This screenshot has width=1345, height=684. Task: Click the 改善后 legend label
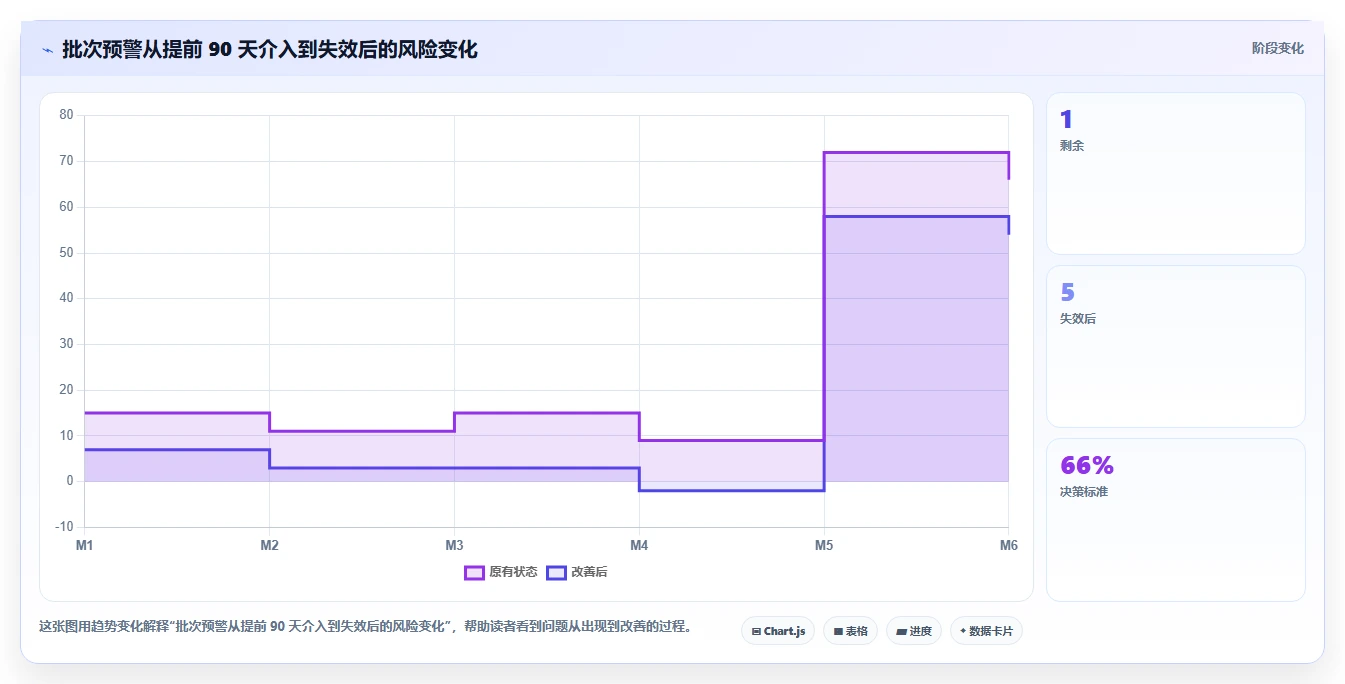589,572
